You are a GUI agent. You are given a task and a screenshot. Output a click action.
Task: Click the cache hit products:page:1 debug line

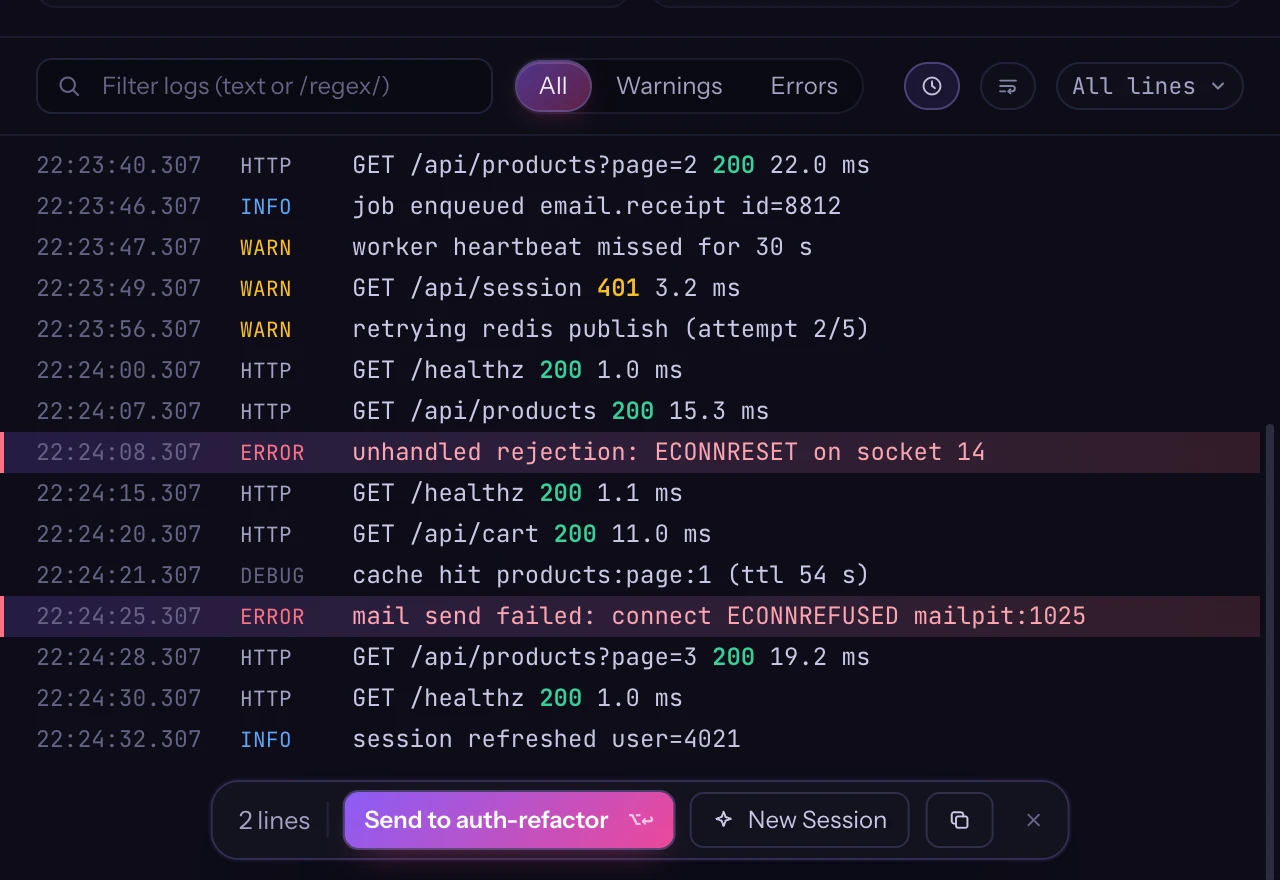pos(632,575)
